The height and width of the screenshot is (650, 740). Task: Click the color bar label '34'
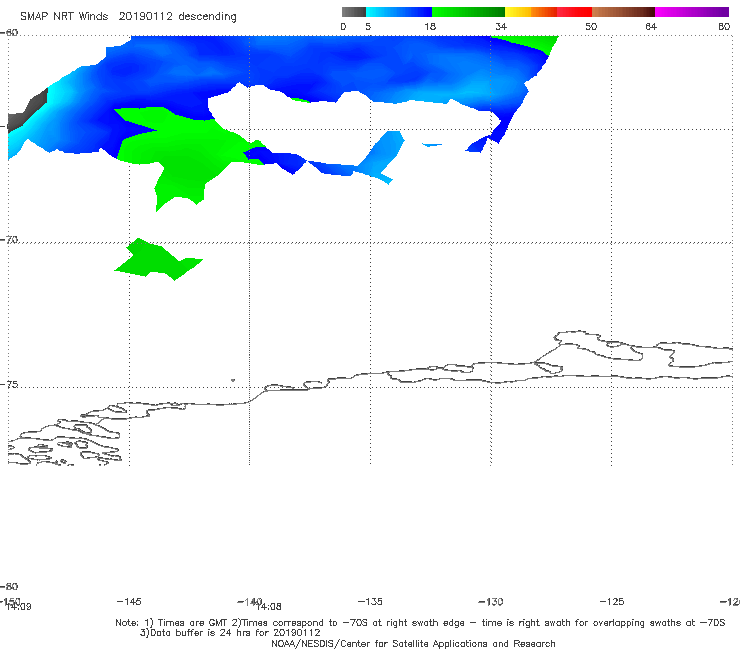click(501, 26)
